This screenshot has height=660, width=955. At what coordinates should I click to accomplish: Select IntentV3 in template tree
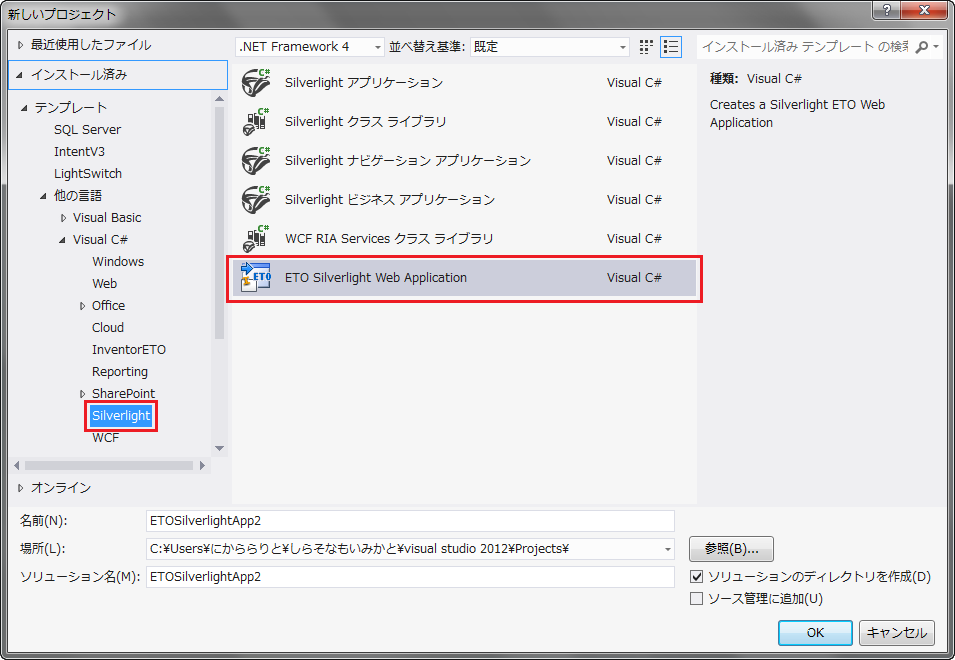click(x=79, y=152)
